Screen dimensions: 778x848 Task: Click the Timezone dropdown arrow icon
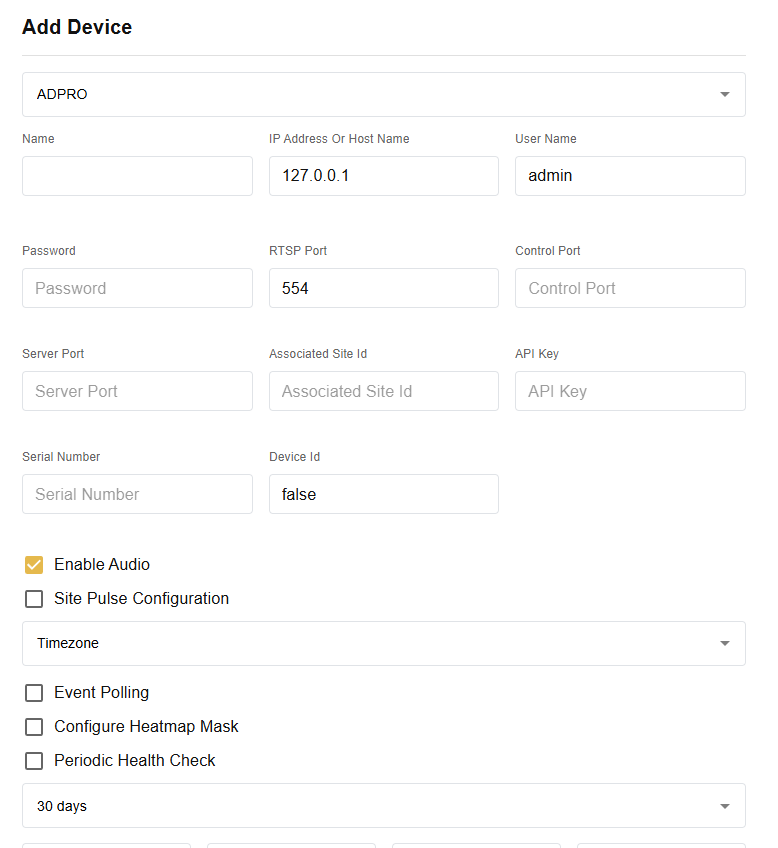724,643
